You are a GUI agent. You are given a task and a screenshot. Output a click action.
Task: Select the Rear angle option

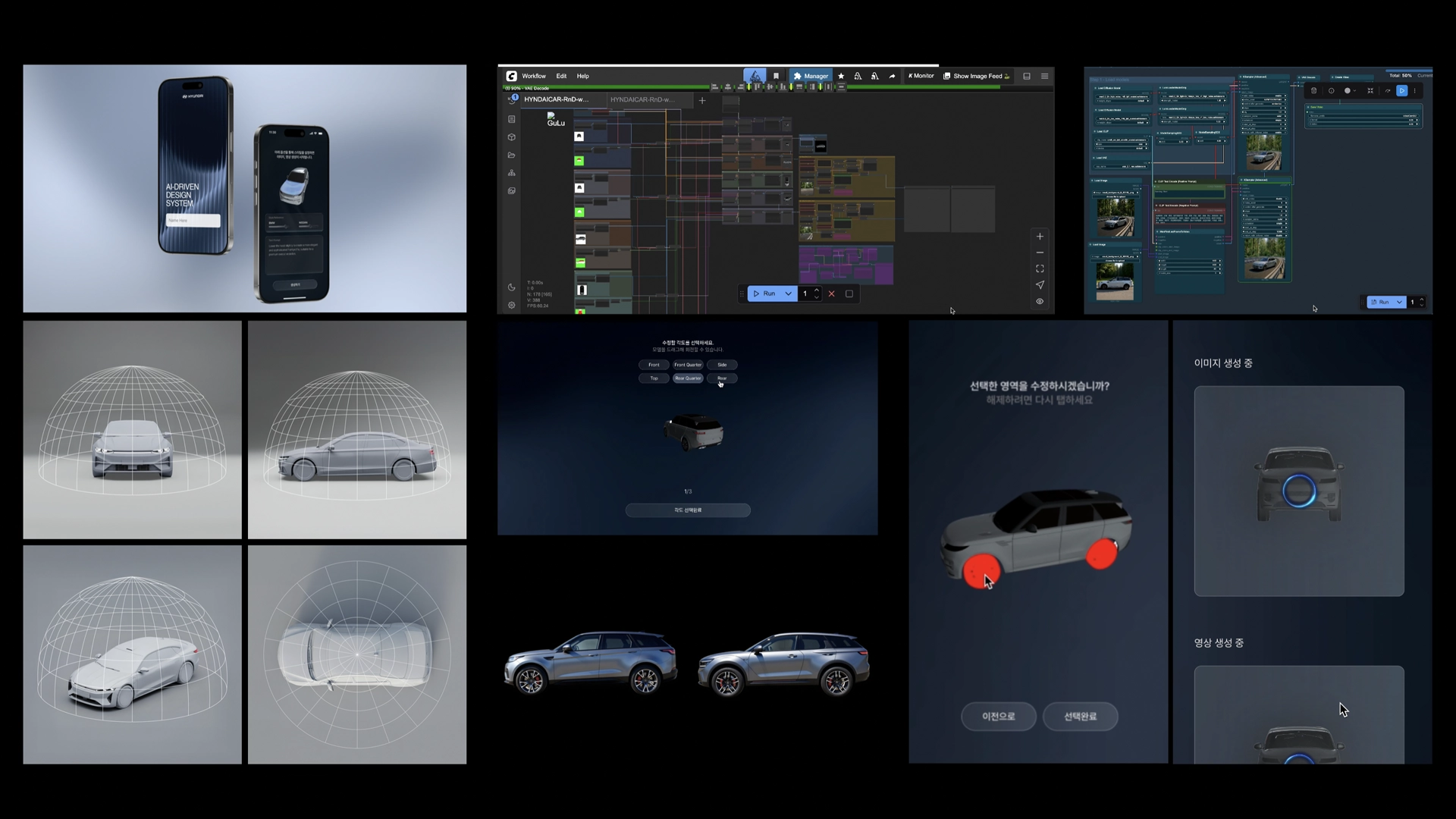point(722,378)
